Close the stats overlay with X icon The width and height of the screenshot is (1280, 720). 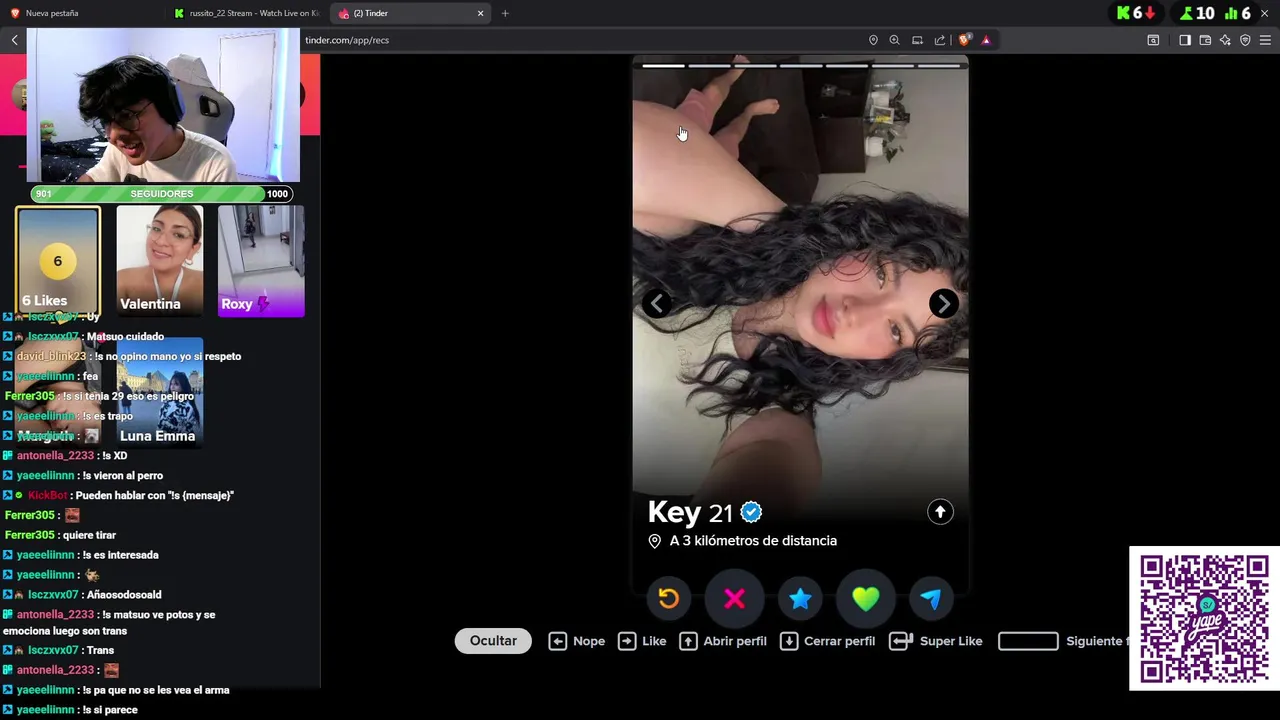coord(1267,13)
